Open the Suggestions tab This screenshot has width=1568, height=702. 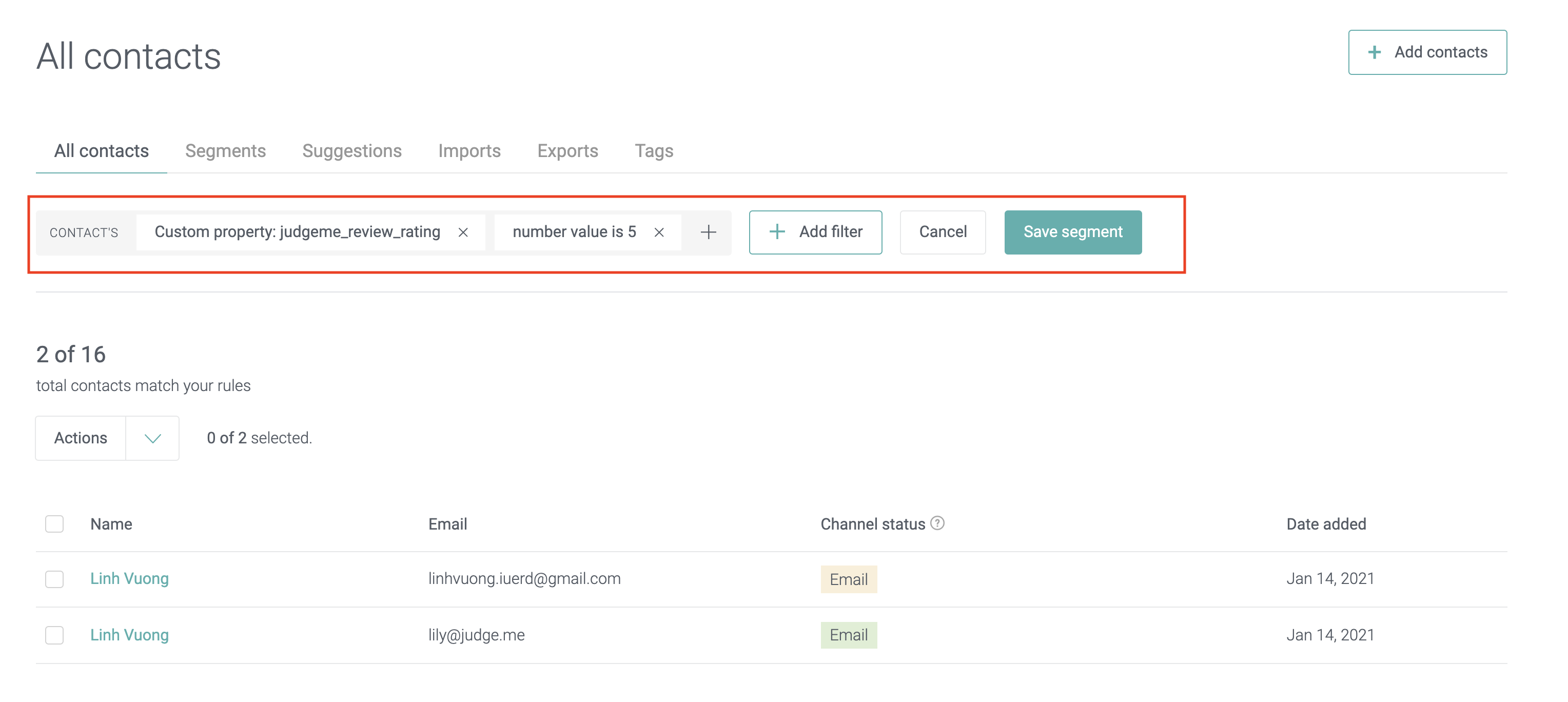pos(352,151)
